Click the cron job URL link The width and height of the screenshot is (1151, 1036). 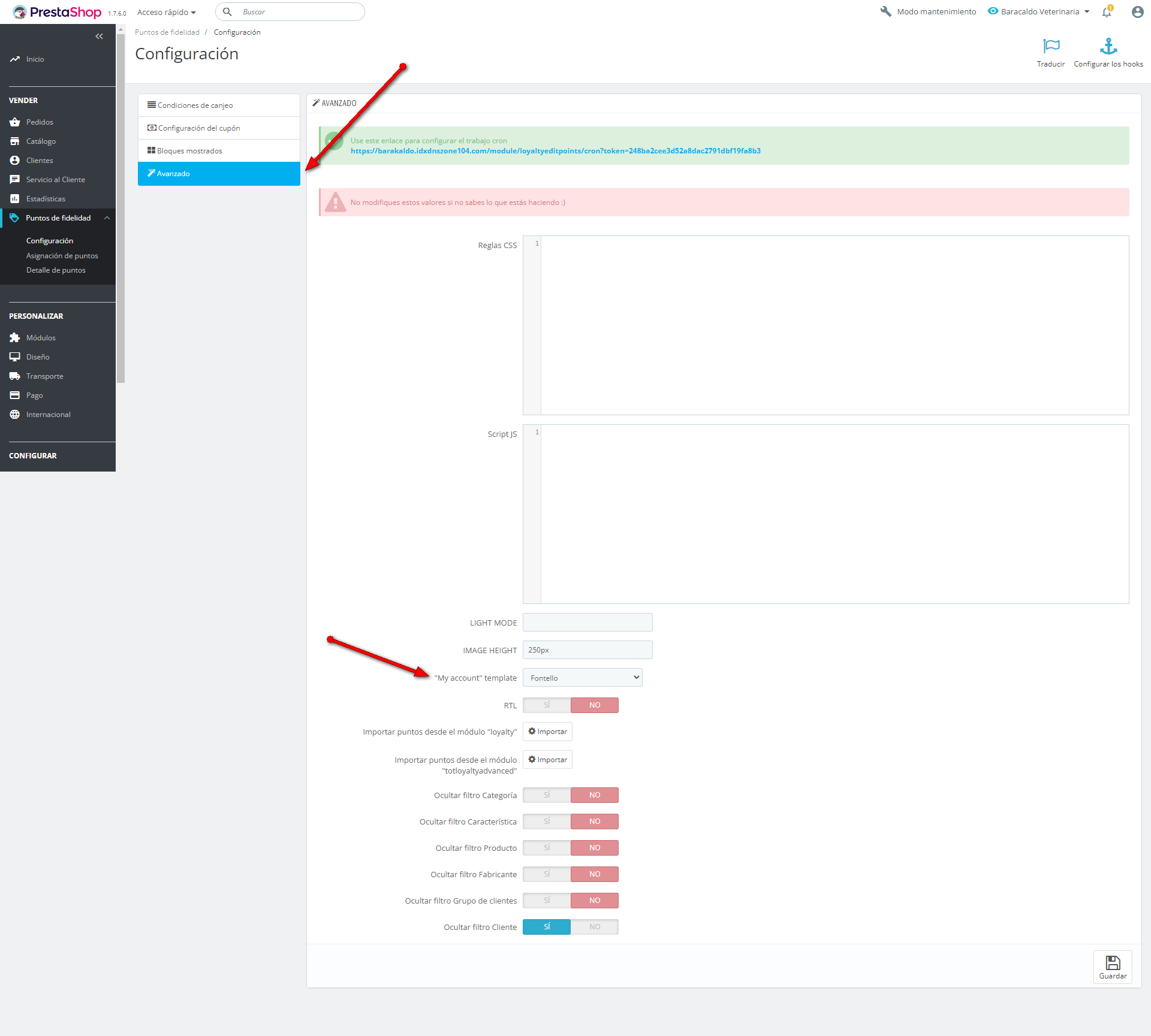tap(555, 151)
